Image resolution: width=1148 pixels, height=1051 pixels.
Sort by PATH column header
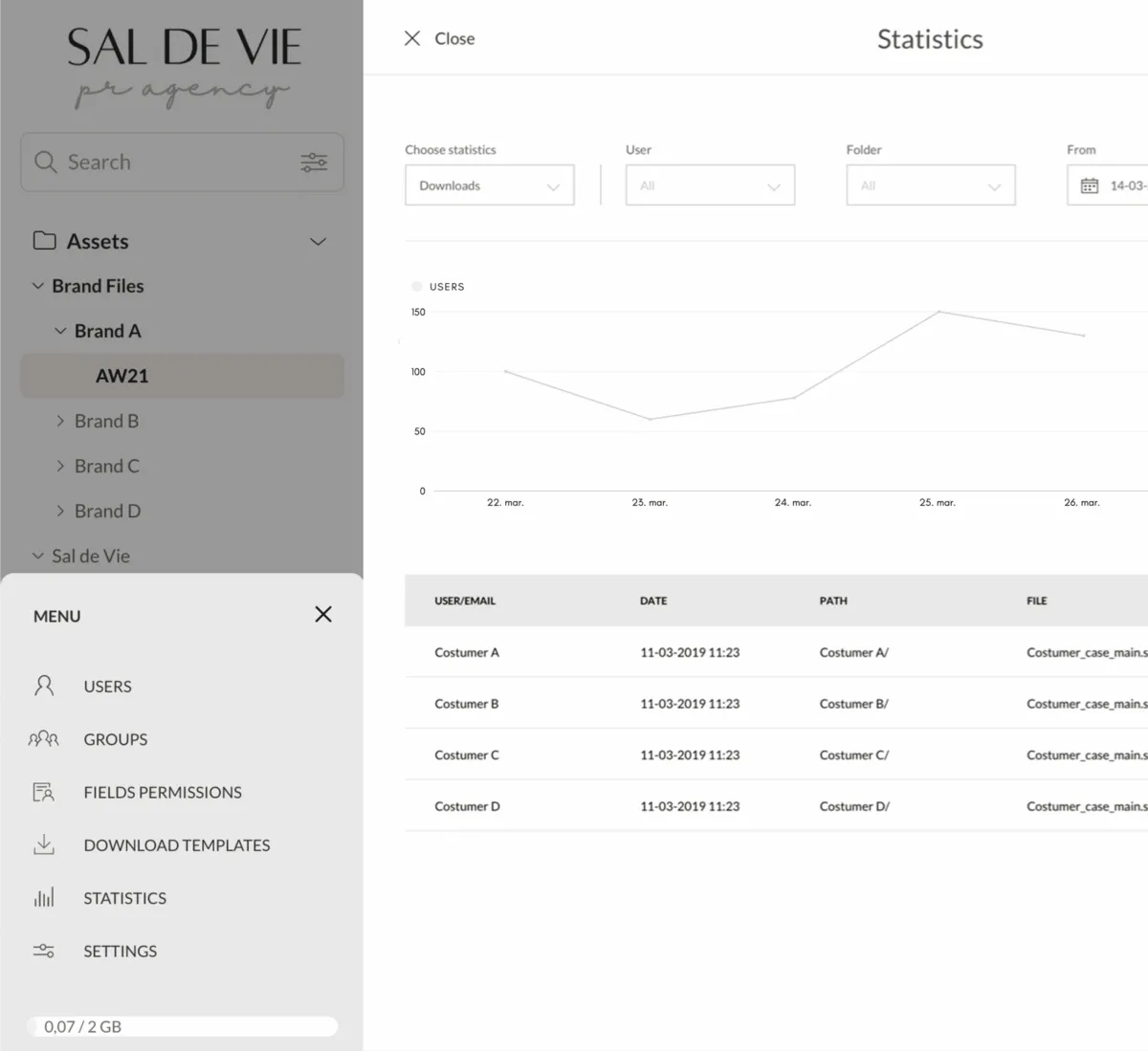point(833,601)
